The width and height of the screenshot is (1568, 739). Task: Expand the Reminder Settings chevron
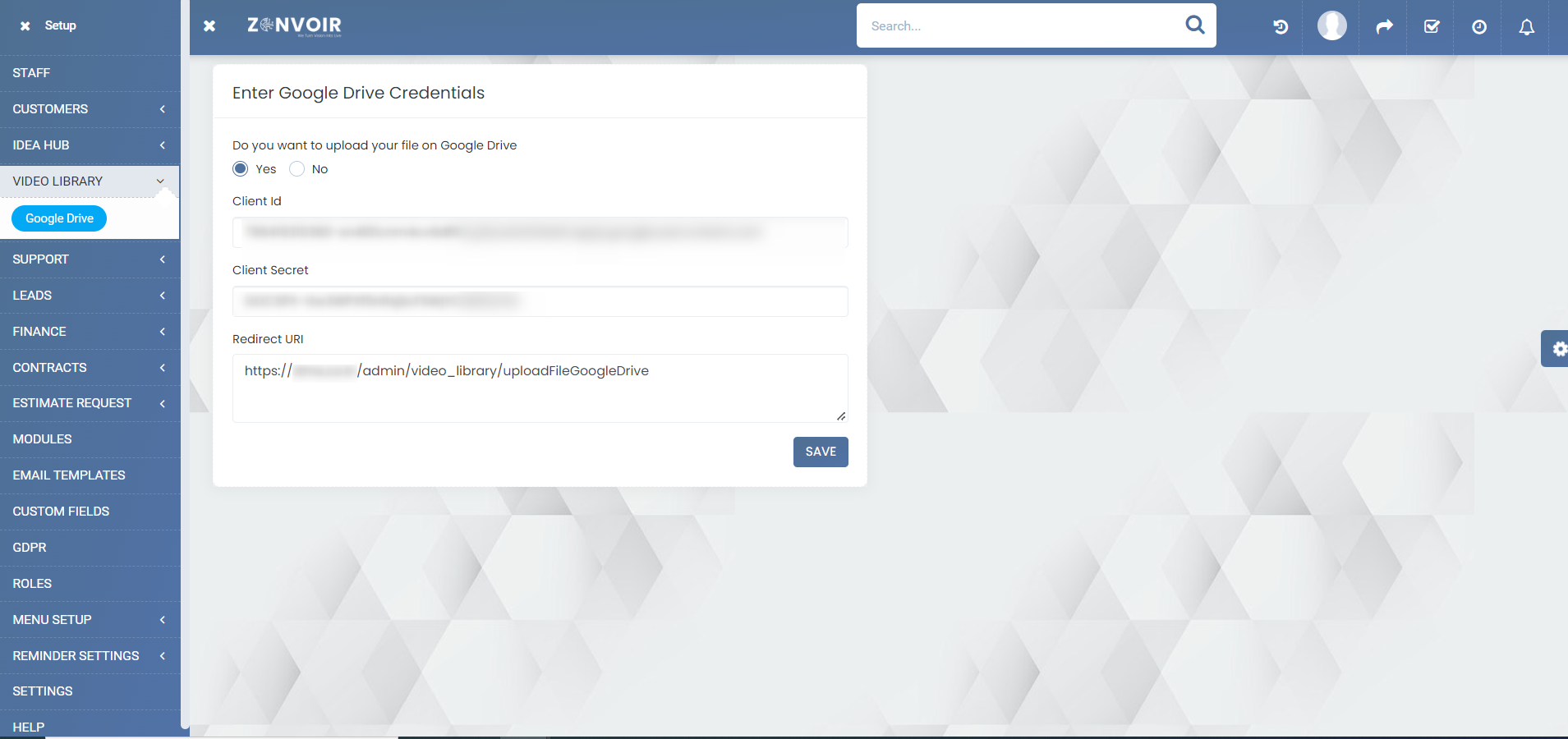pos(163,656)
